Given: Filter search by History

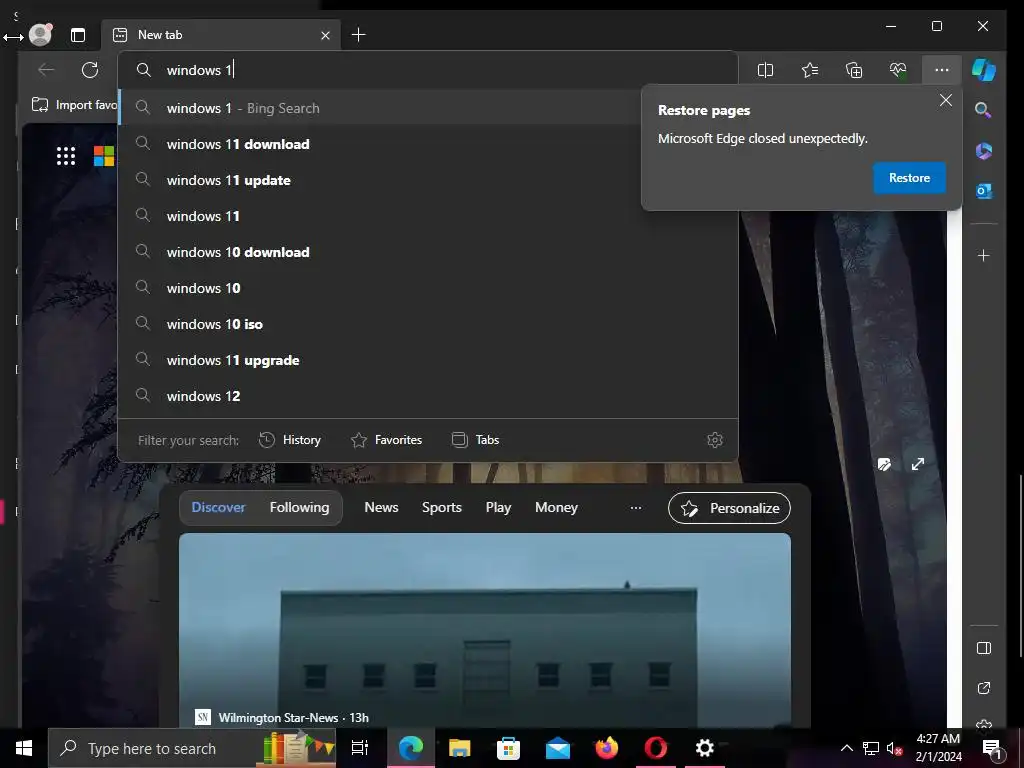Looking at the screenshot, I should [290, 440].
